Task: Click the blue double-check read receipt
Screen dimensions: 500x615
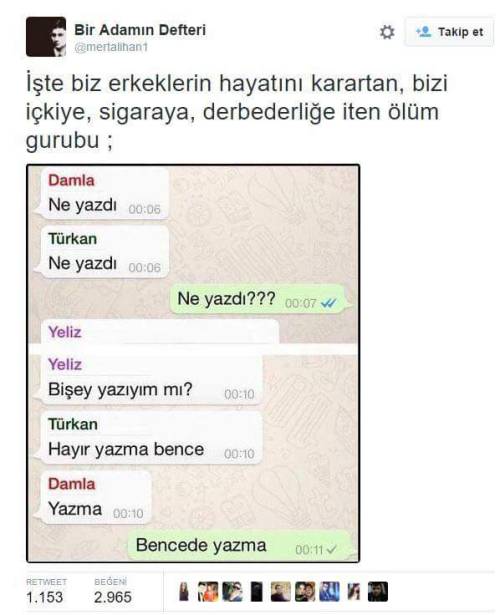Action: (x=328, y=303)
